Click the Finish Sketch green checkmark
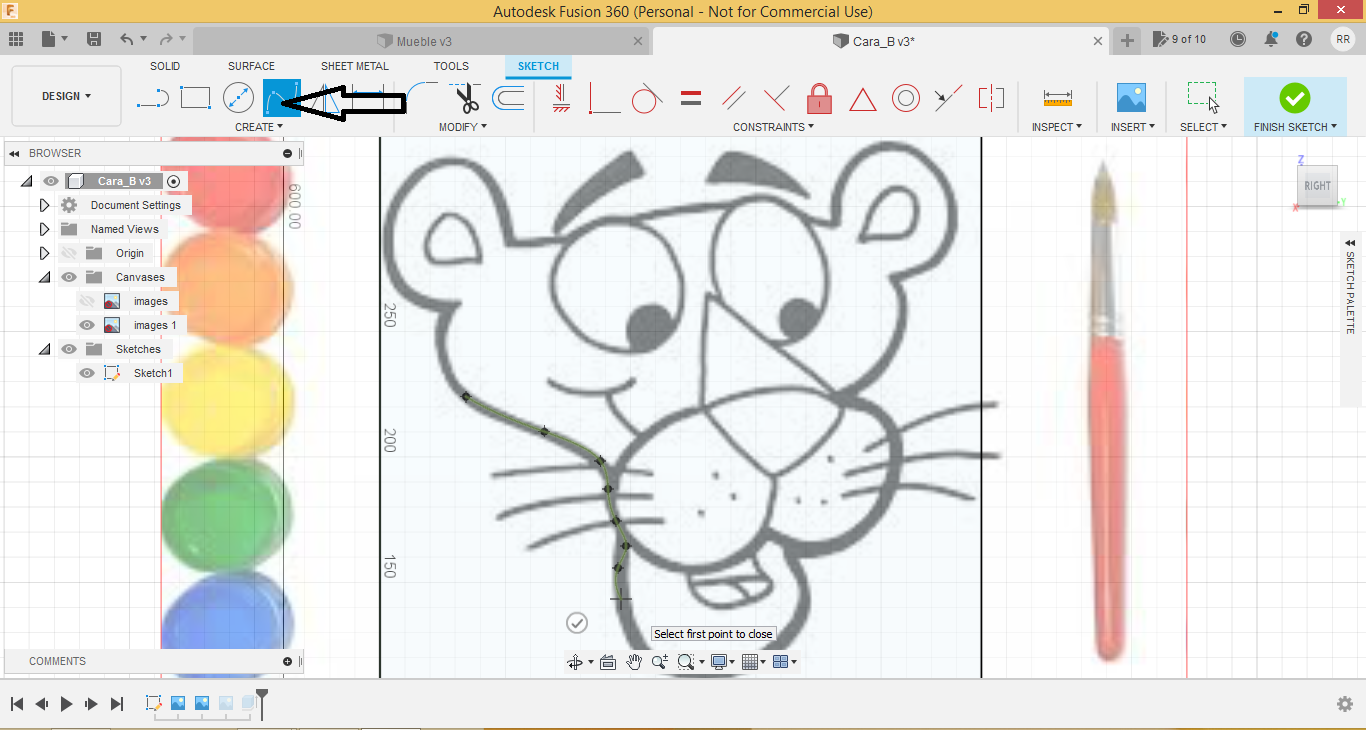The image size is (1366, 730). click(x=1294, y=98)
